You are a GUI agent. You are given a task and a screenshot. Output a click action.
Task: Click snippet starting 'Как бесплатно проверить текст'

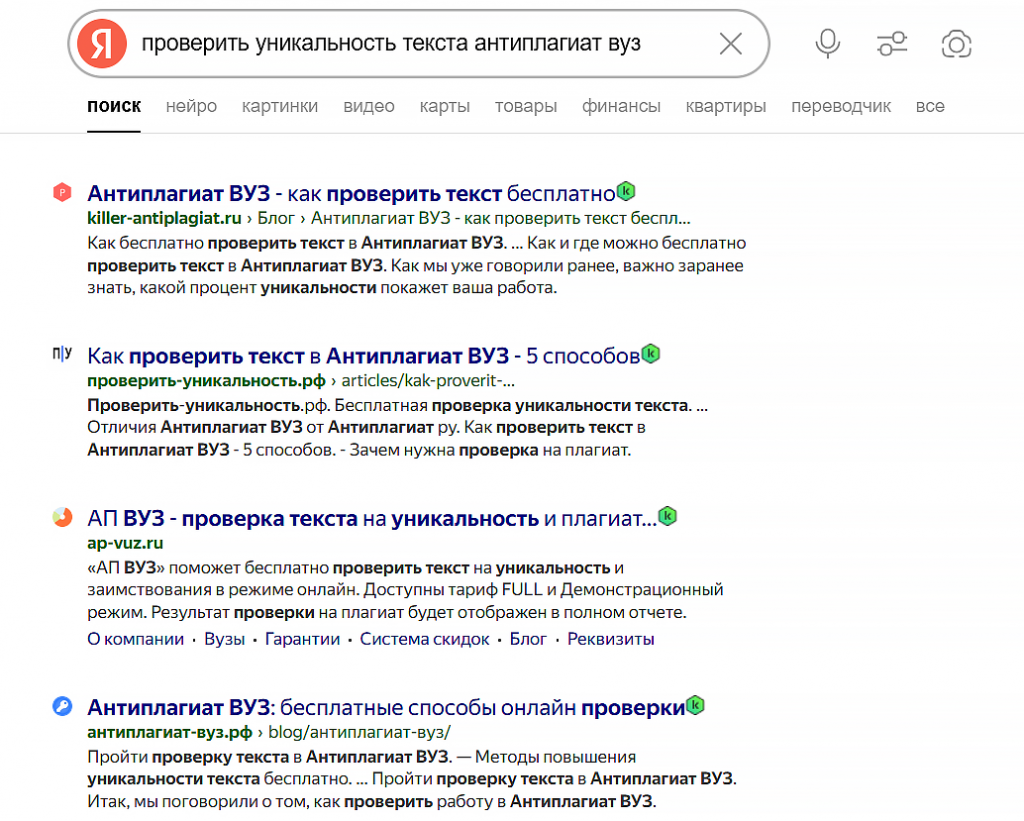(x=417, y=265)
